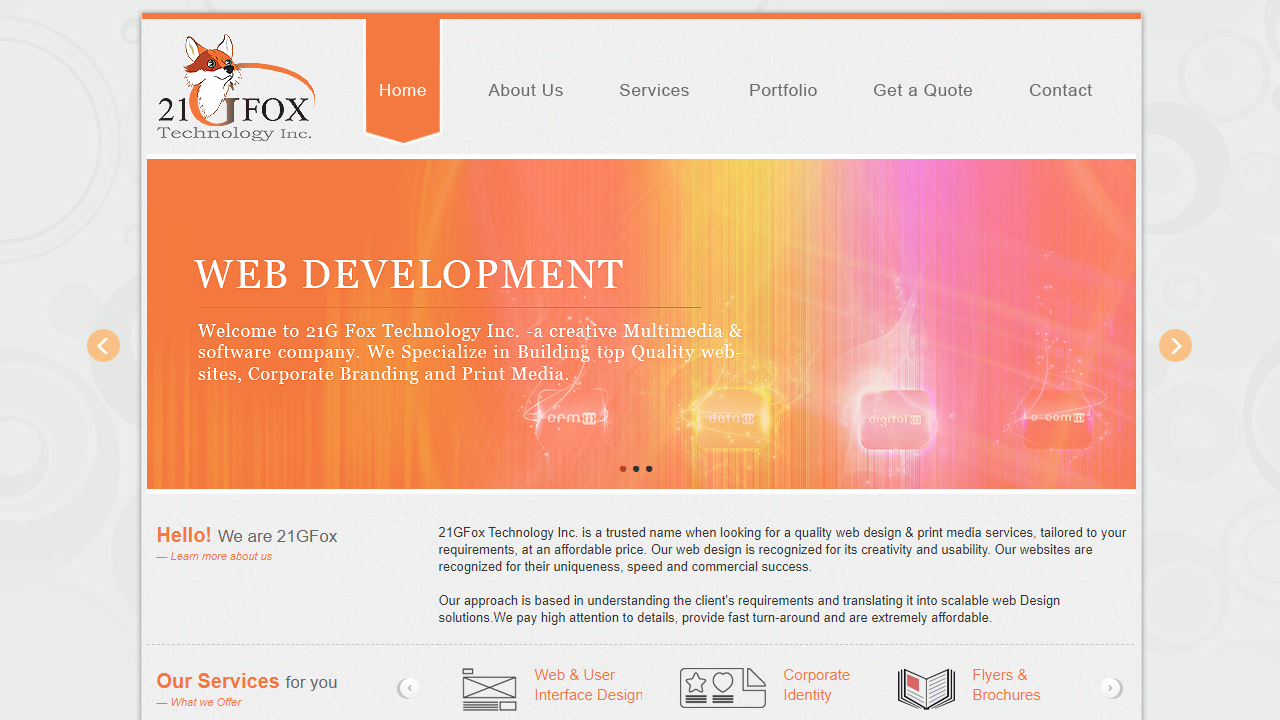This screenshot has width=1280, height=720.
Task: Click the Hello! We are 21GFox heading
Action: [247, 535]
